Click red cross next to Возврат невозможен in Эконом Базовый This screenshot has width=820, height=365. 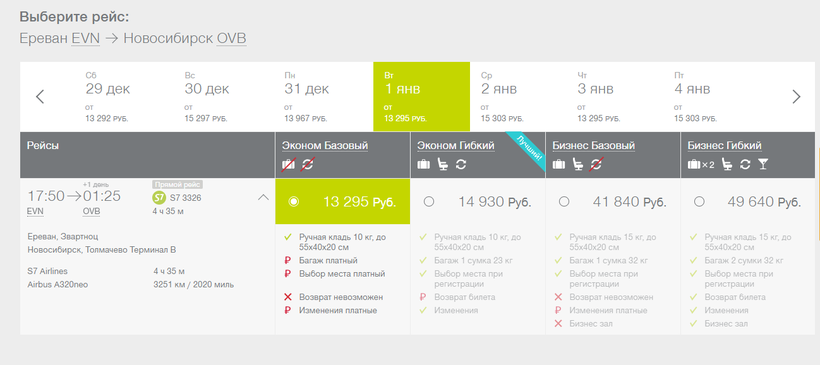(287, 297)
